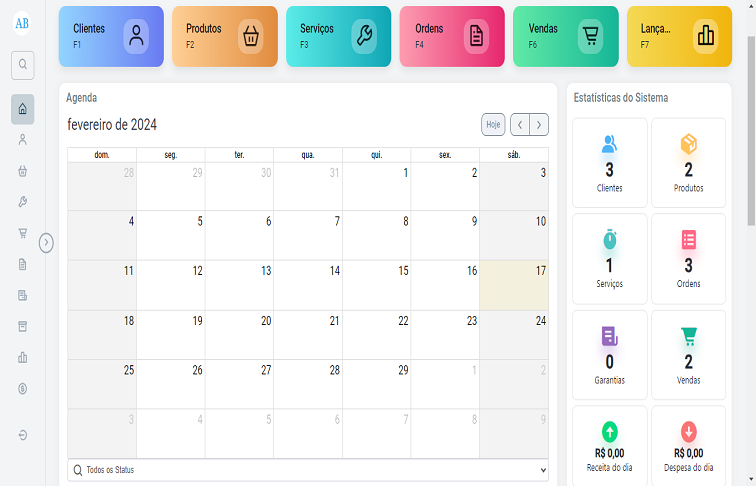Click the Produtos statistics tile
The image size is (756, 486).
coord(688,163)
